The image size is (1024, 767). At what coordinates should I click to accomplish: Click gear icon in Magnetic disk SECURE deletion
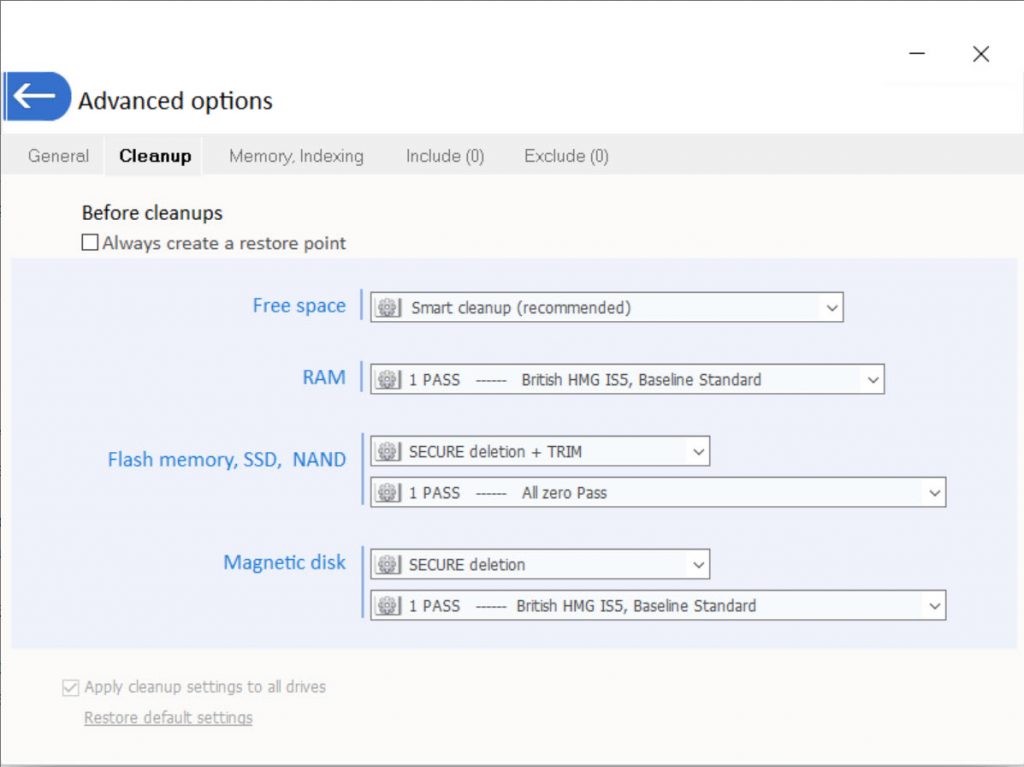(388, 564)
